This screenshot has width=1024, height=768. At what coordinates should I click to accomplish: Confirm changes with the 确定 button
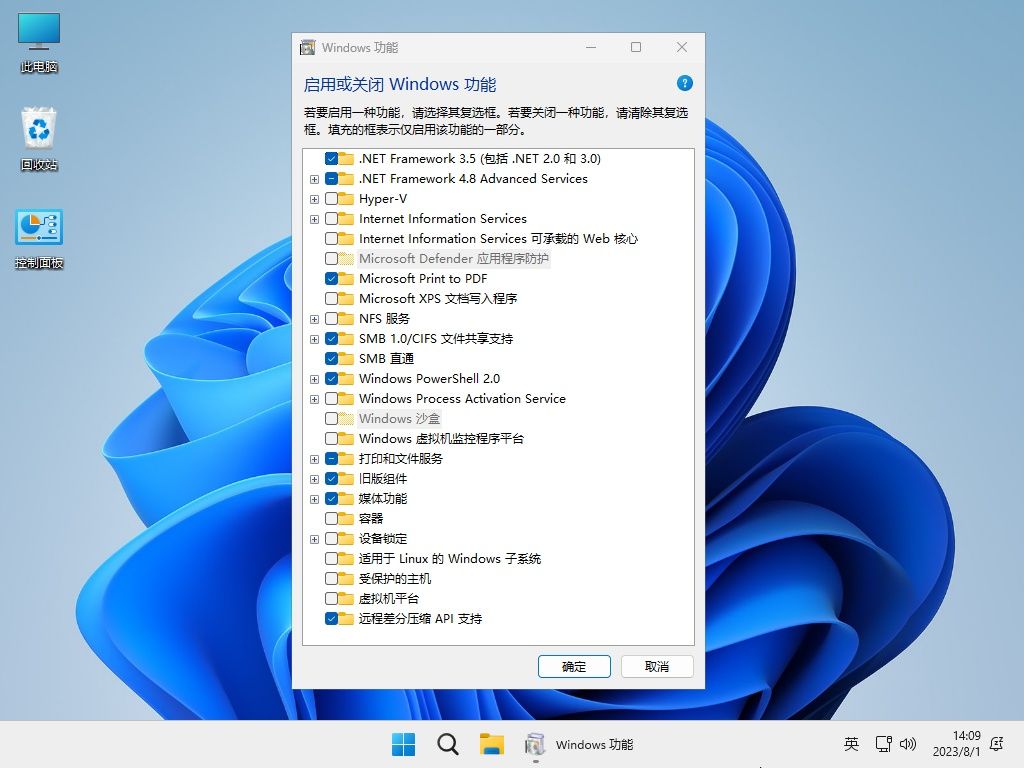[x=574, y=666]
